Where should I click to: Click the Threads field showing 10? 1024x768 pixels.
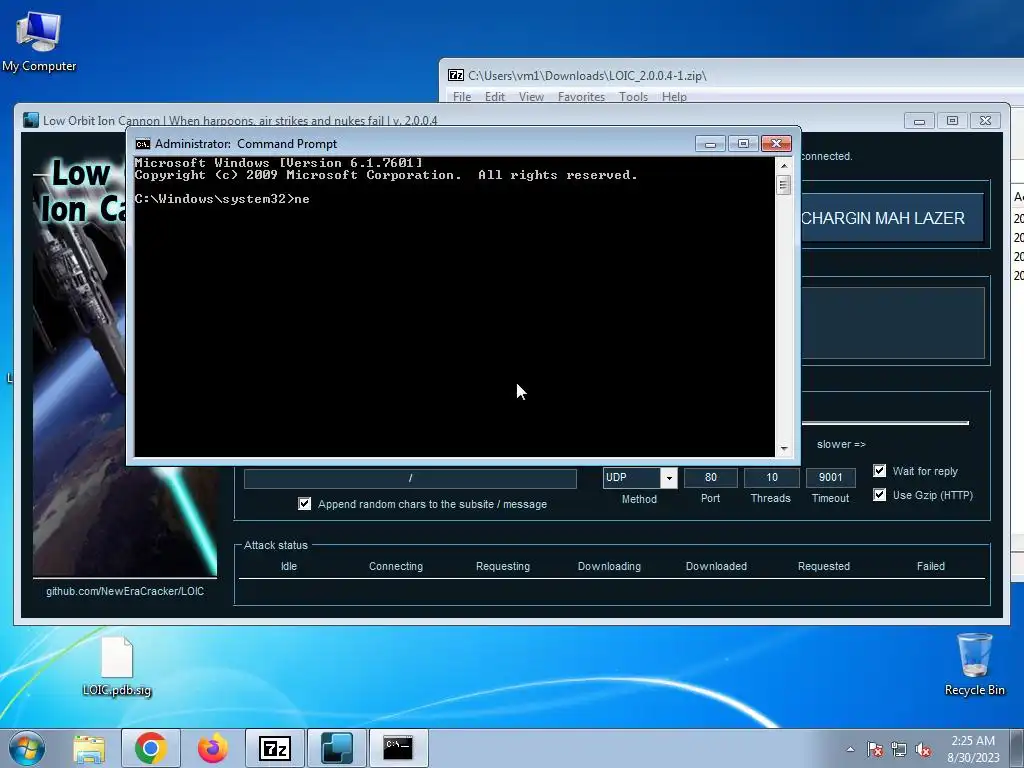click(x=771, y=477)
